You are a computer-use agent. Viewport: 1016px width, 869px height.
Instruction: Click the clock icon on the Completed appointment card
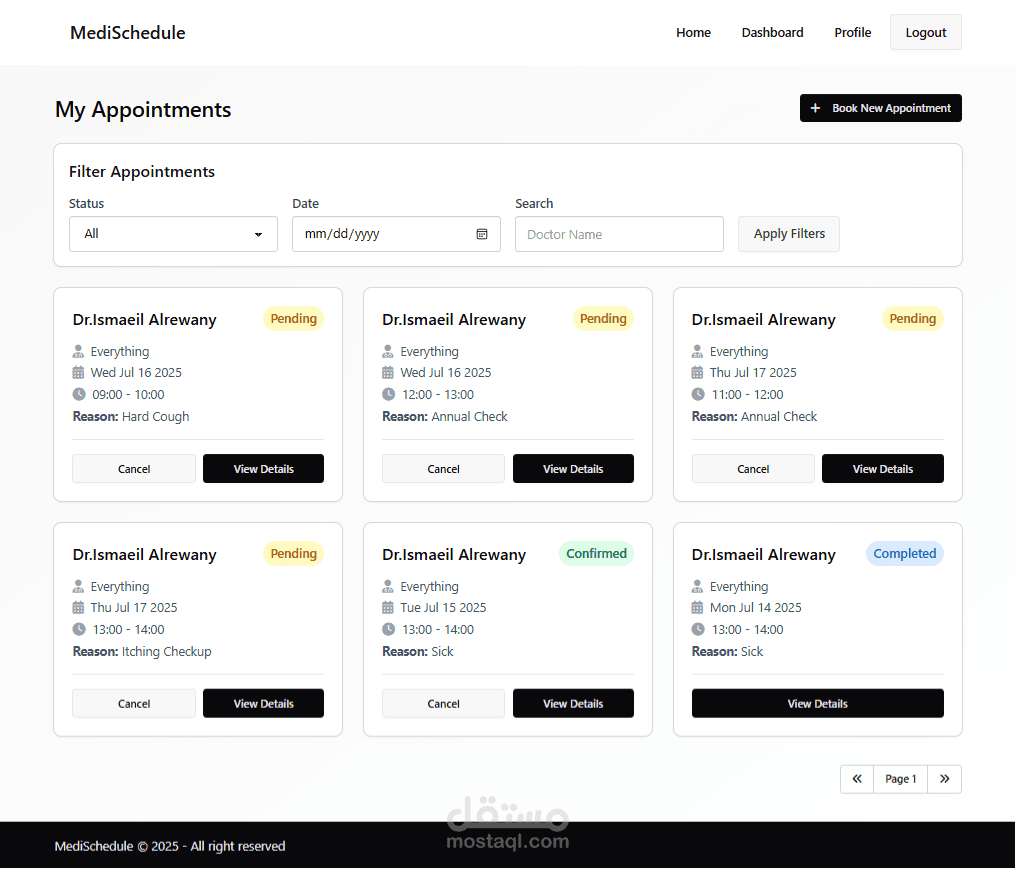(697, 629)
